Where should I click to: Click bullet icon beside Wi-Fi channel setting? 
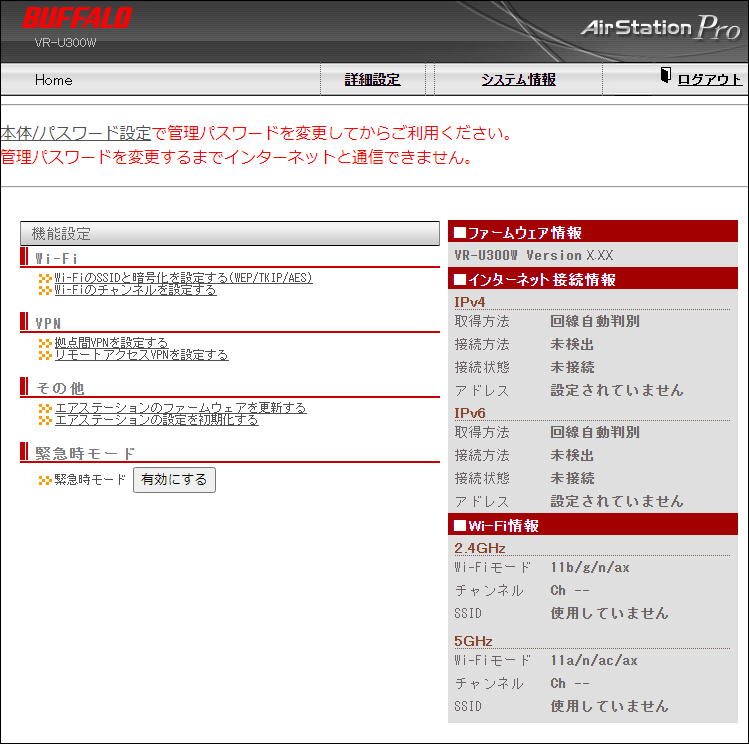44,290
